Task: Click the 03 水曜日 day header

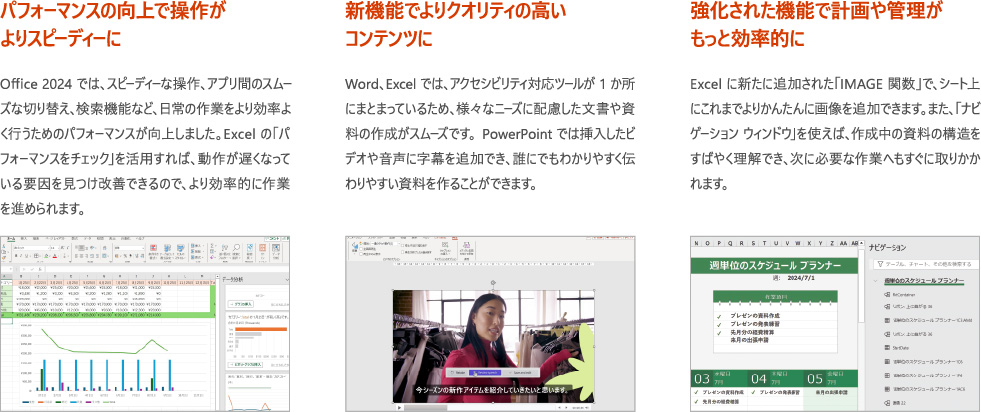Action: pos(718,378)
